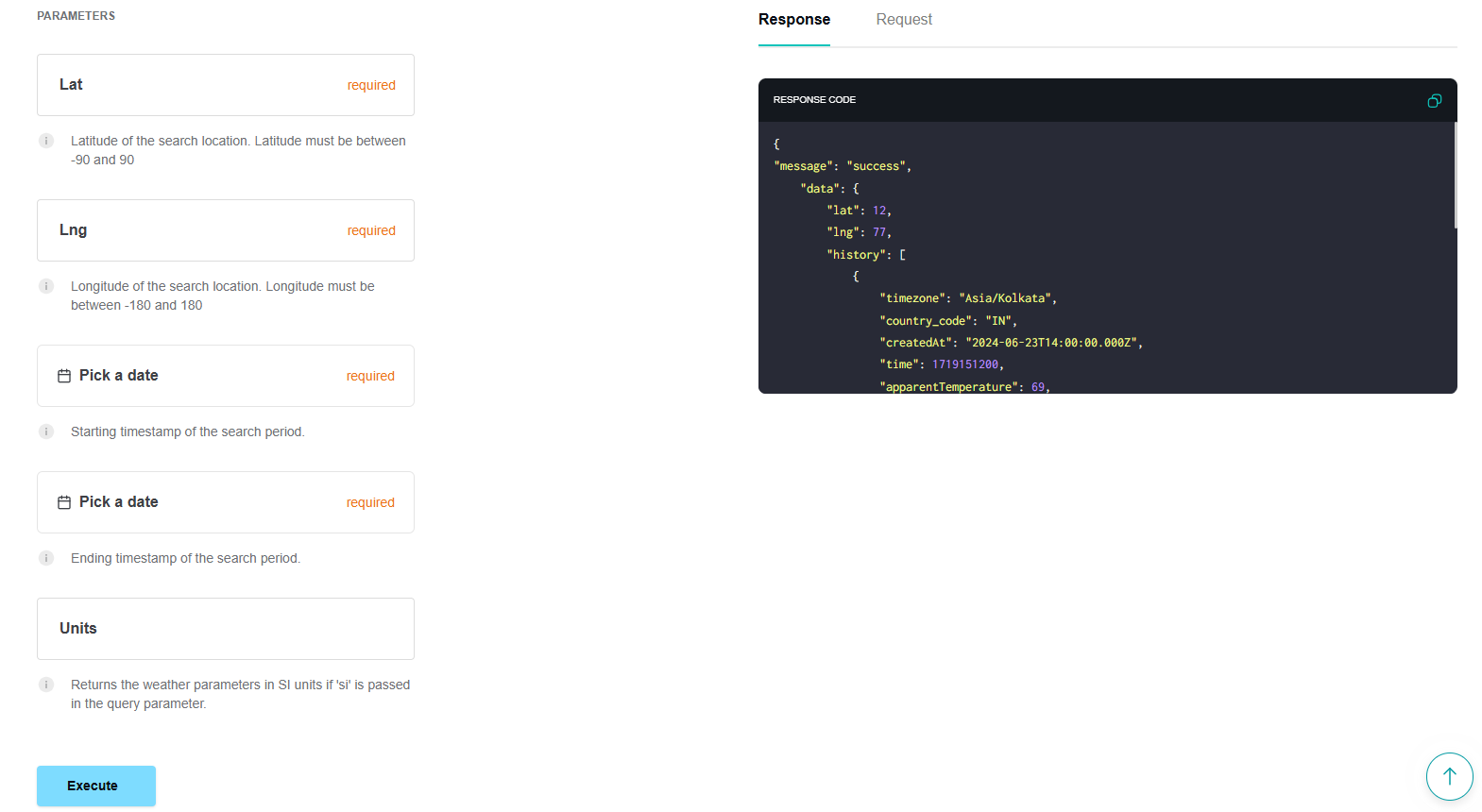Click the info icon beside Ending timestamp text
1482x812 pixels.
46,558
